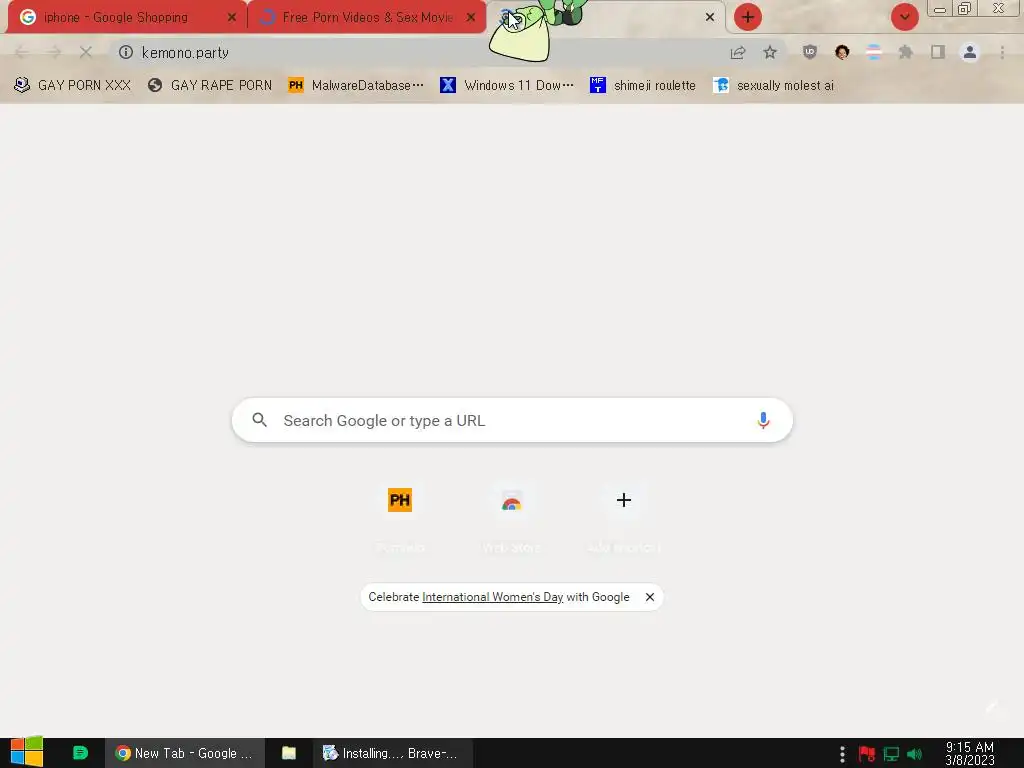The width and height of the screenshot is (1024, 768).
Task: Open the Installing Brave taskbar window
Action: (392, 753)
